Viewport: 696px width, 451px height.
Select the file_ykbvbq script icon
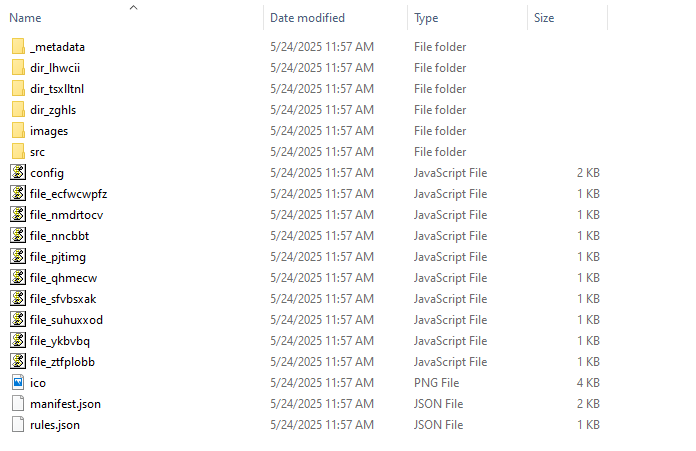pyautogui.click(x=18, y=341)
